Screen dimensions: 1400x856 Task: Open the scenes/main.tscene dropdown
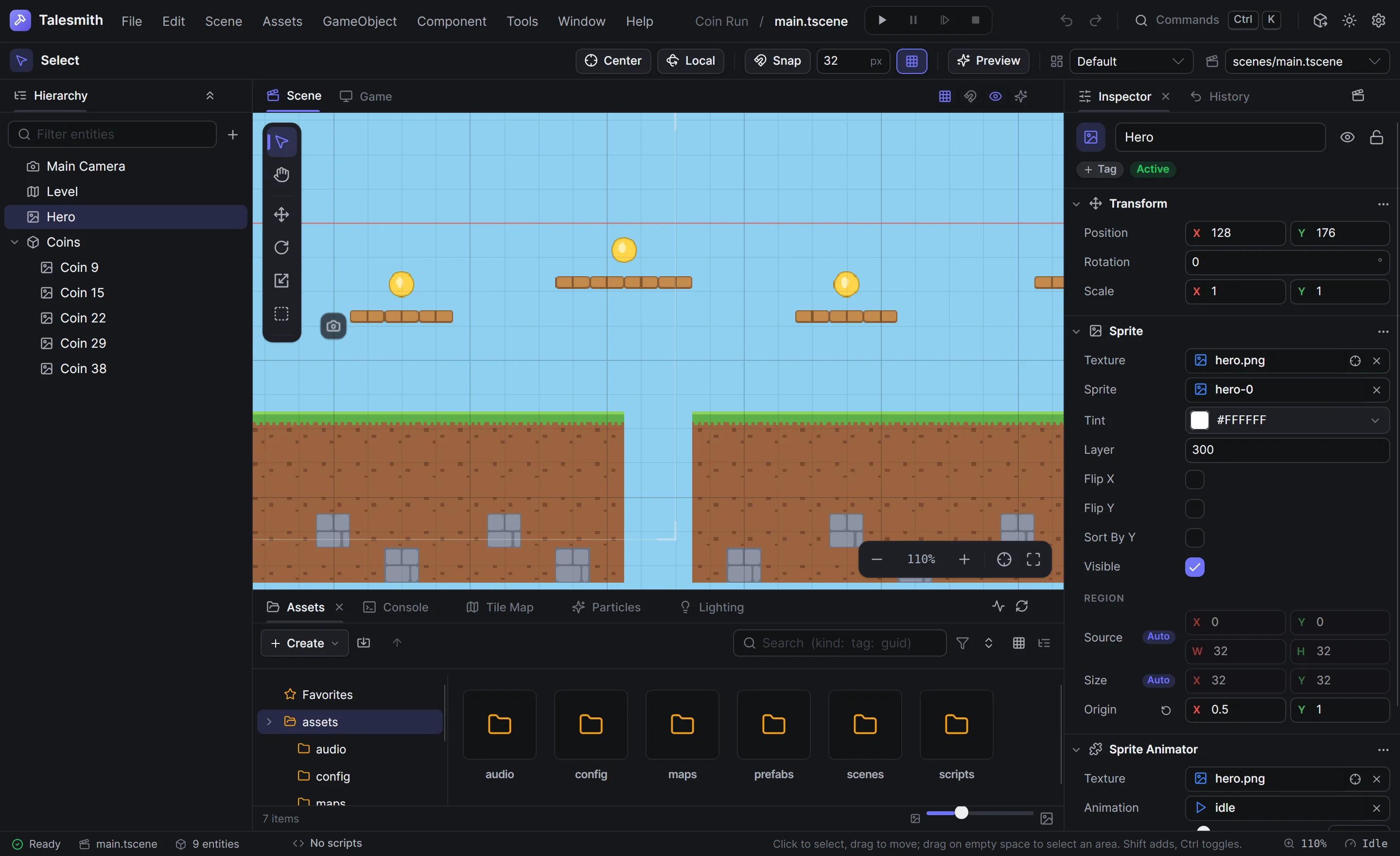click(1307, 61)
